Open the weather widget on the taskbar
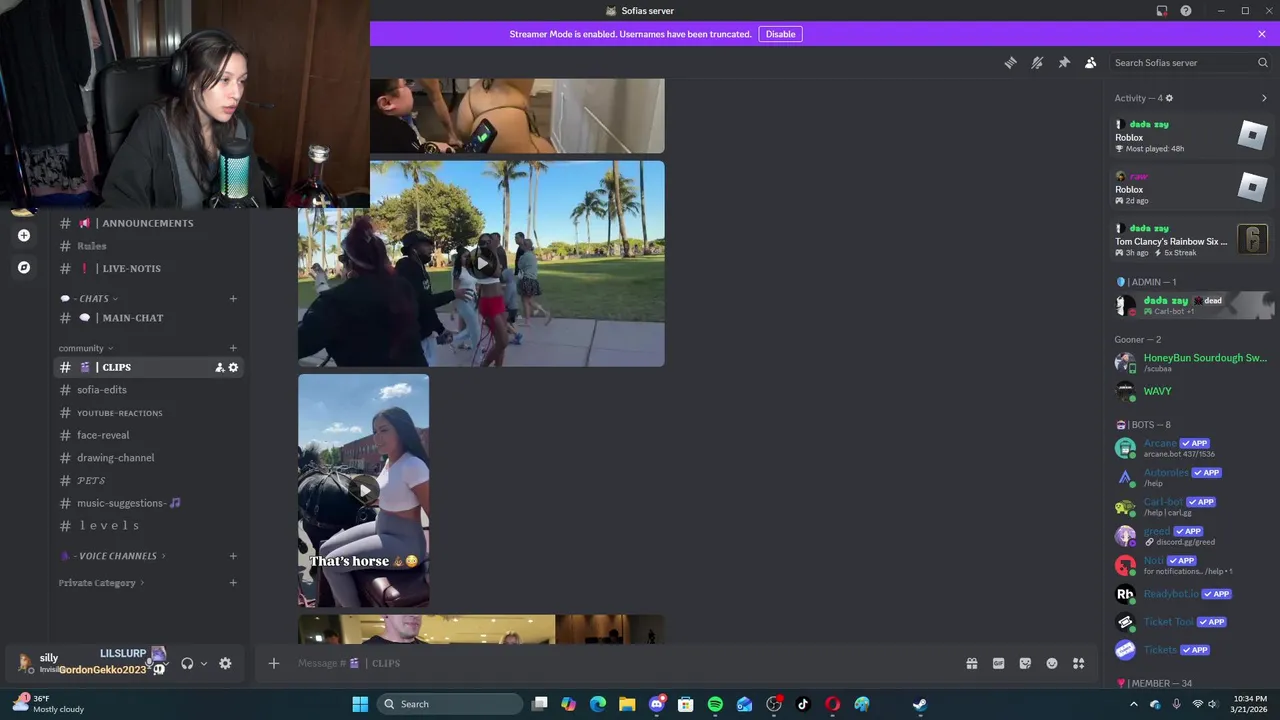Screen dimensions: 1280x720 (x=48, y=704)
